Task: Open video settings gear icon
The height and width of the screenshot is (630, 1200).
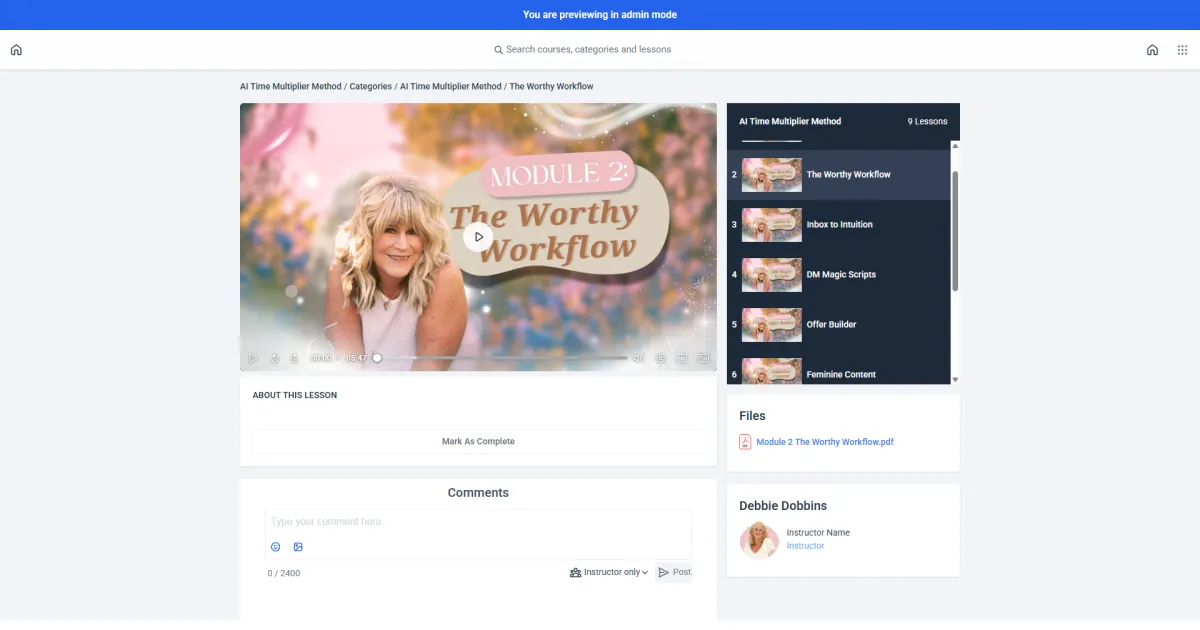Action: click(x=660, y=358)
